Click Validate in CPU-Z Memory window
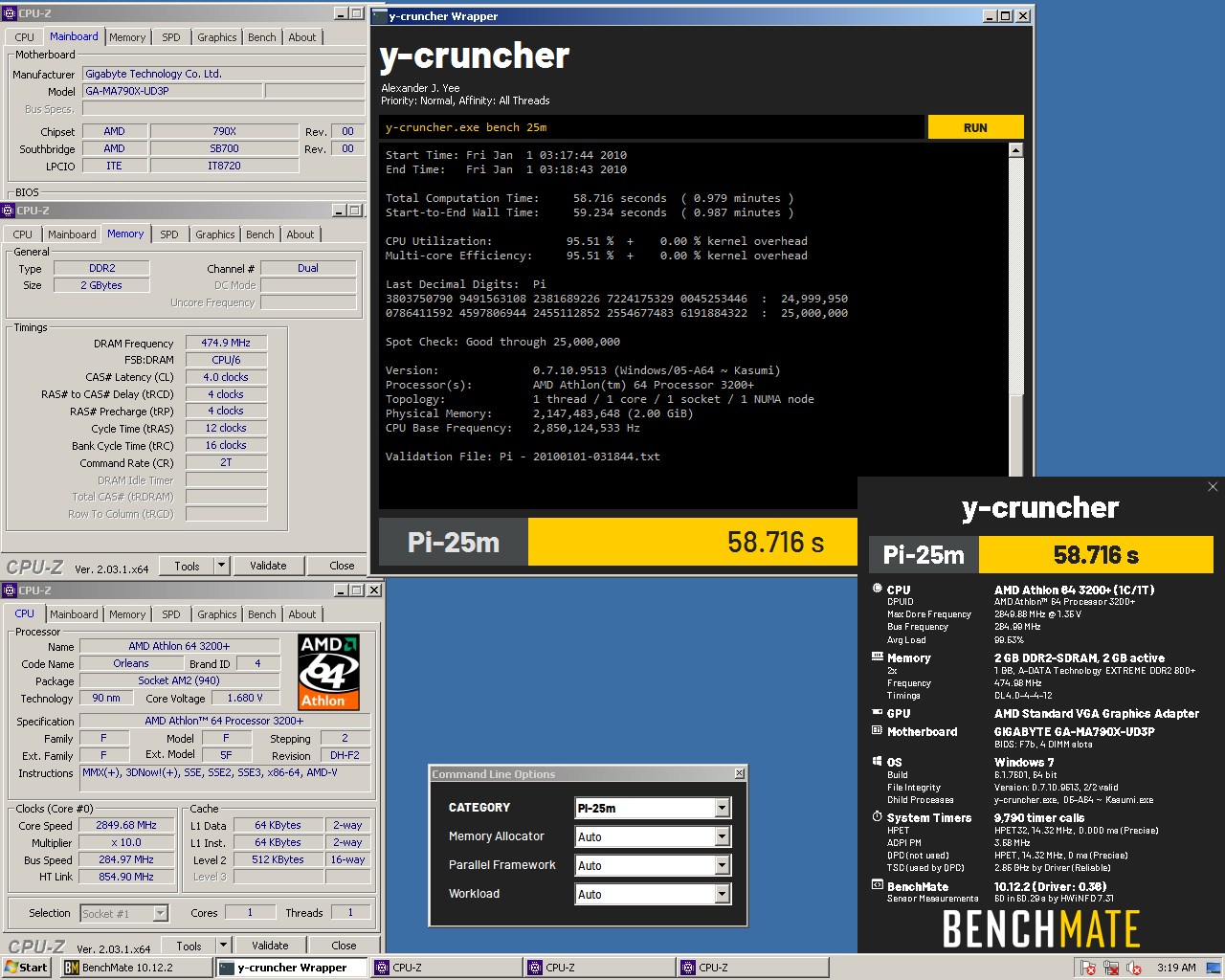Screen dimensions: 1225x980 tap(268, 566)
